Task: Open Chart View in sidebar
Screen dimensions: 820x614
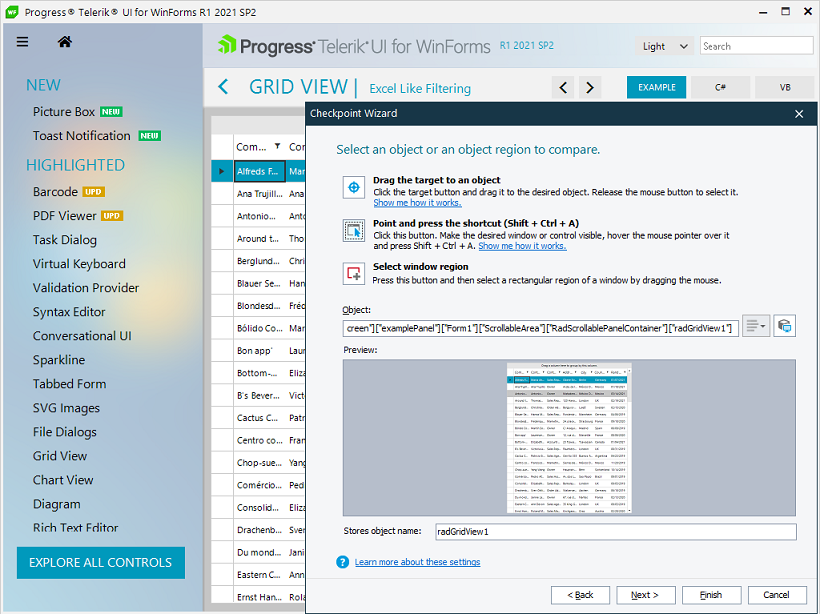Action: point(63,481)
